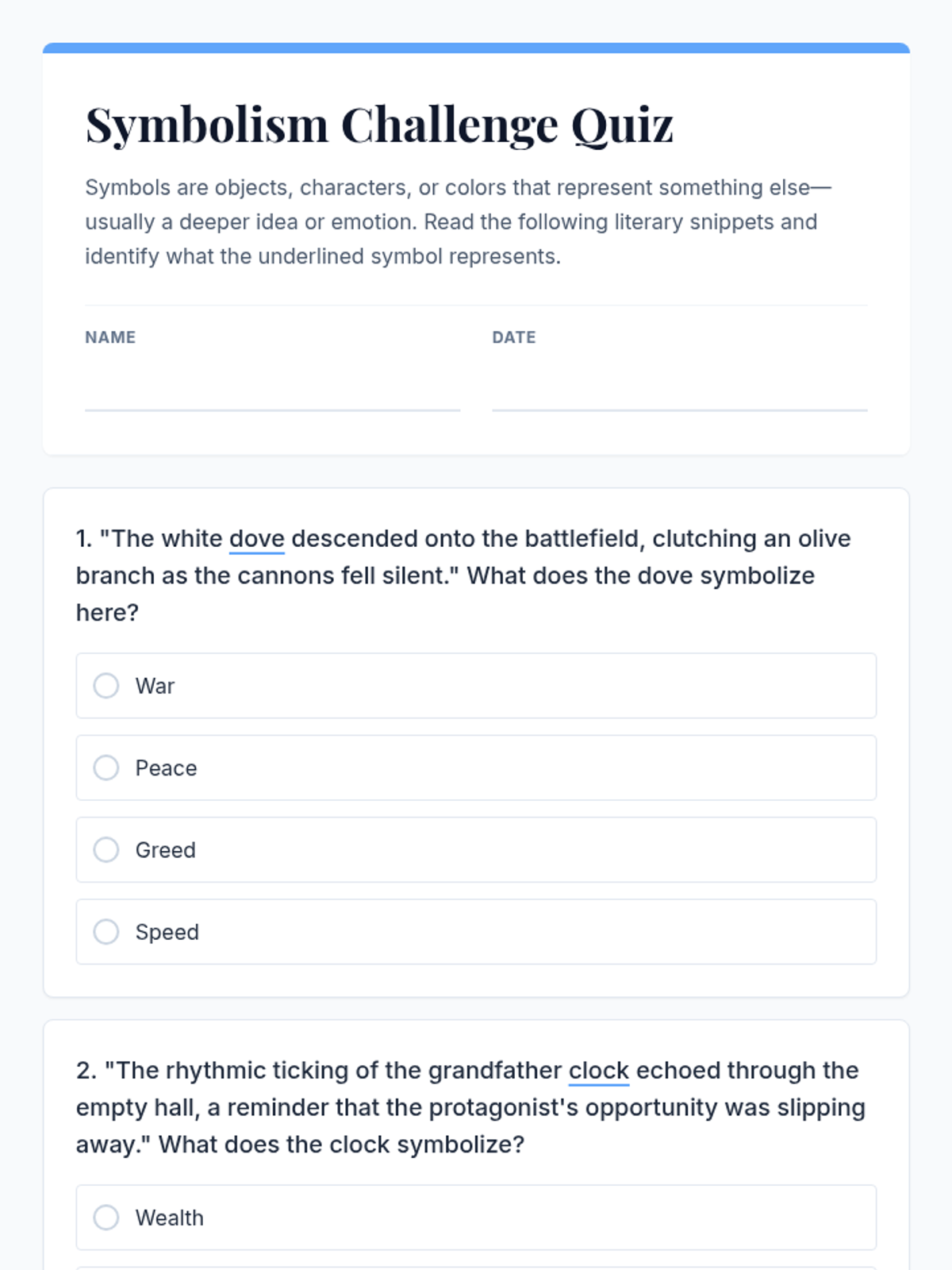Select the War radio circle
Viewport: 952px width, 1270px height.
[x=106, y=686]
